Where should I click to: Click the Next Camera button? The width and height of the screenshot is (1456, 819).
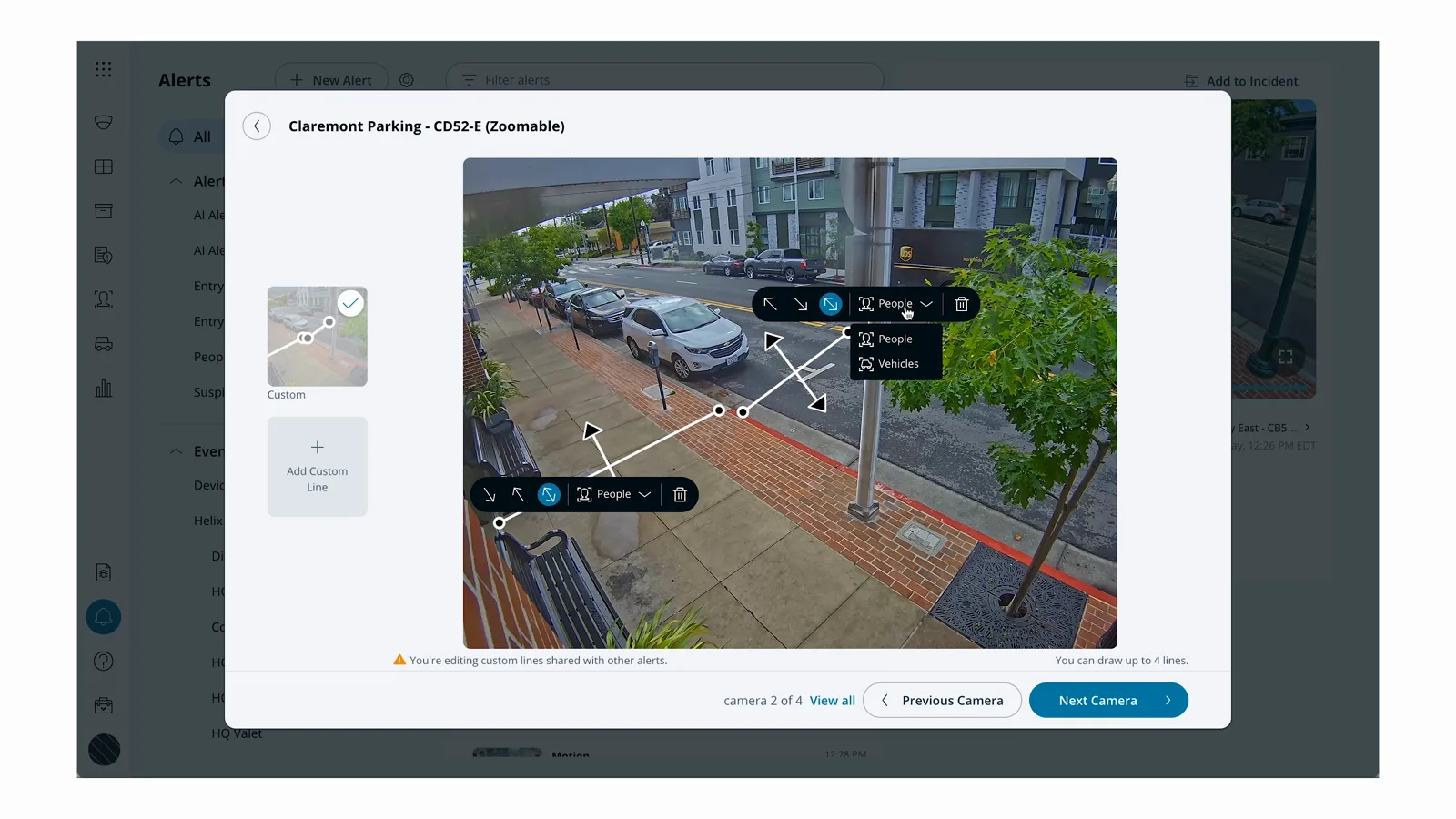click(1108, 701)
